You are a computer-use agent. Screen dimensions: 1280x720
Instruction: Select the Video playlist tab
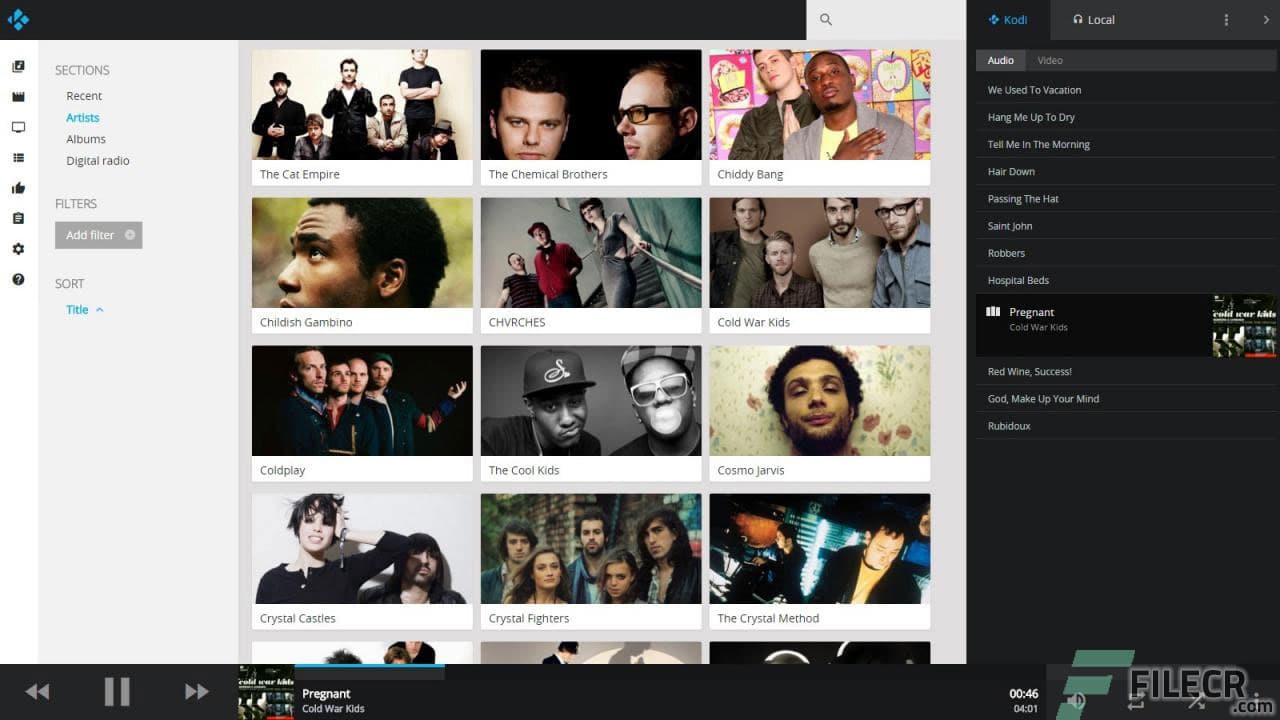click(x=1050, y=60)
